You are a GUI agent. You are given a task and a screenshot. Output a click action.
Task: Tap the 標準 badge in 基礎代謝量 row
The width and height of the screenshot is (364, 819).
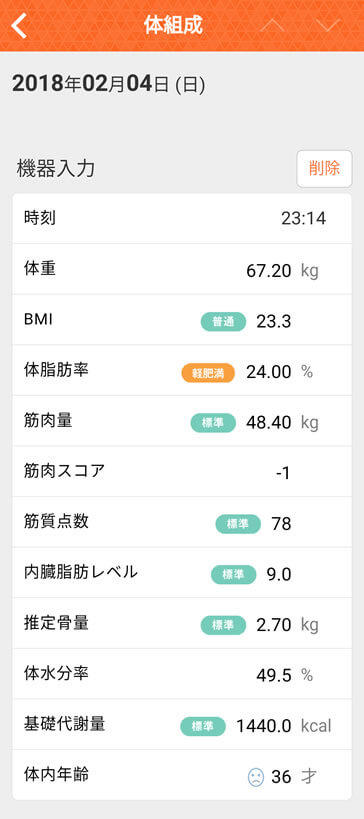[x=203, y=726]
